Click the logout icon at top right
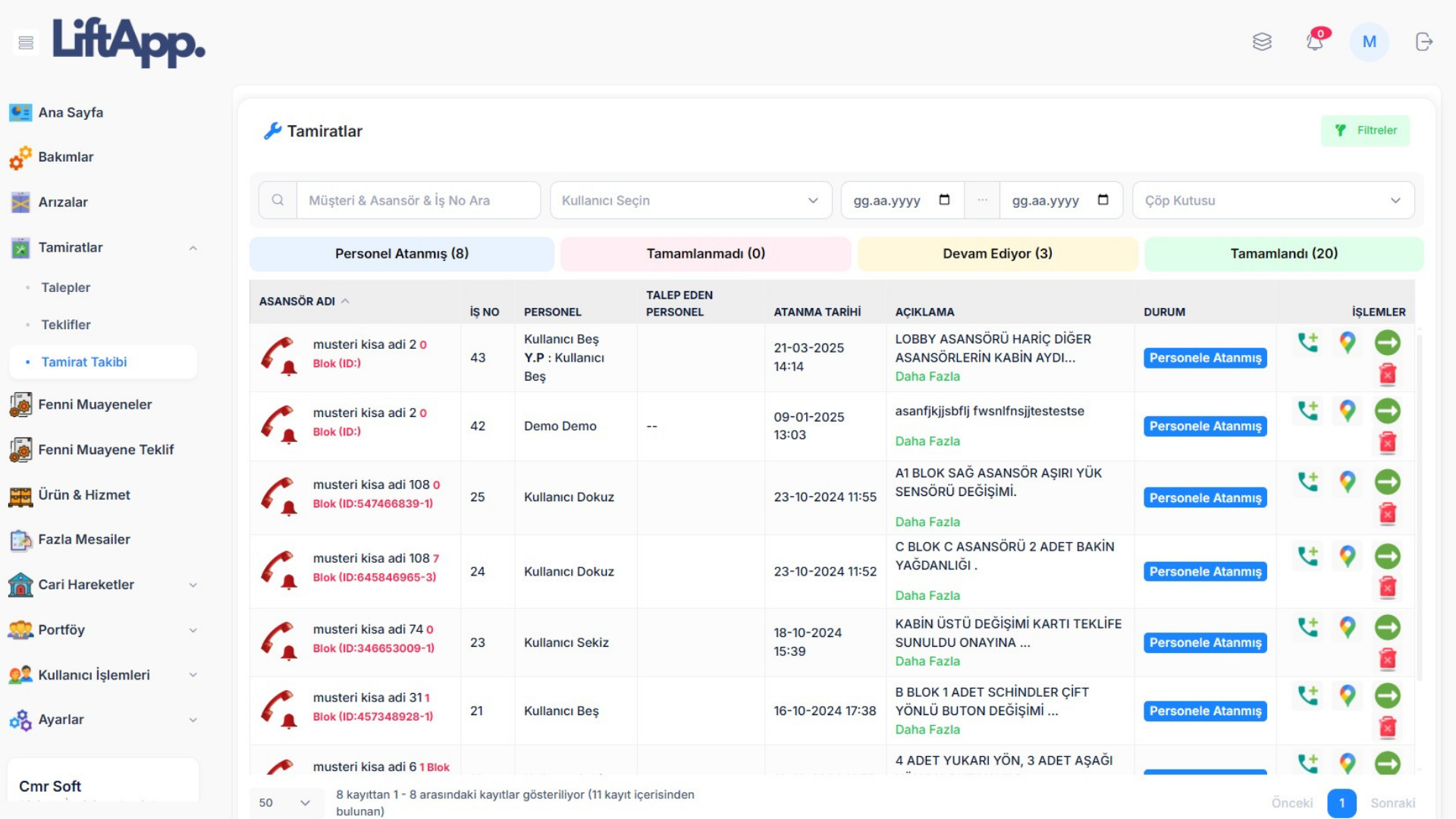 (x=1423, y=42)
